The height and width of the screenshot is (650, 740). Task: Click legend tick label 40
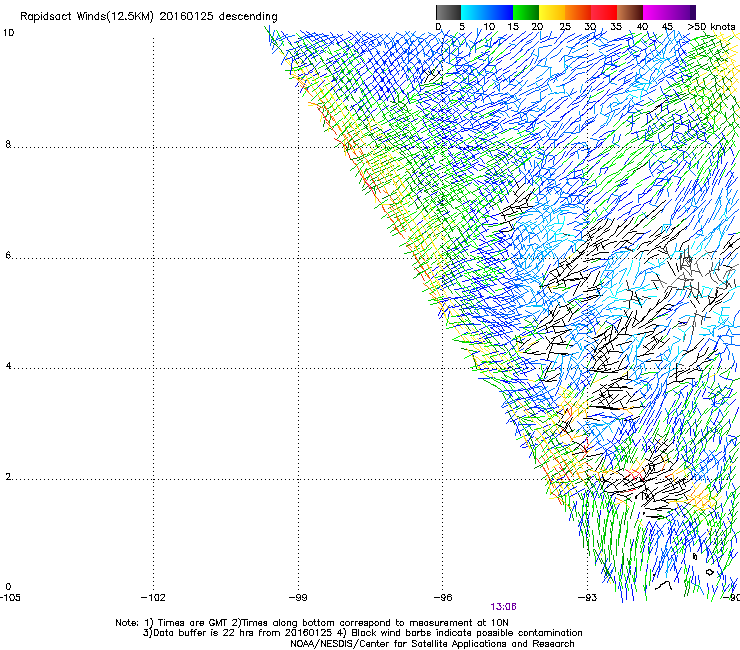click(x=642, y=27)
